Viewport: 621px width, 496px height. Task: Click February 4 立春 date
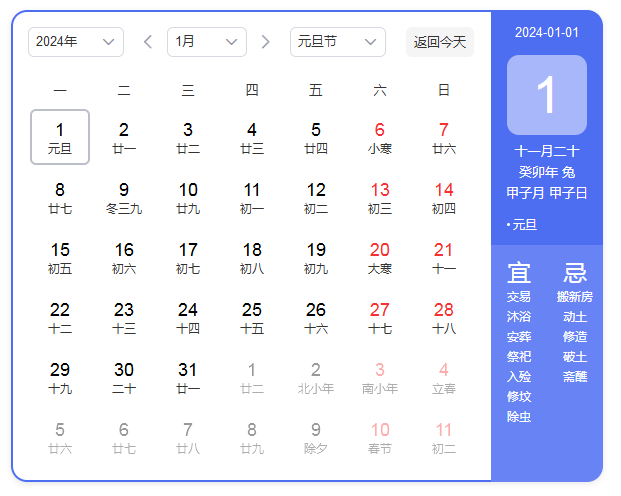tap(444, 377)
